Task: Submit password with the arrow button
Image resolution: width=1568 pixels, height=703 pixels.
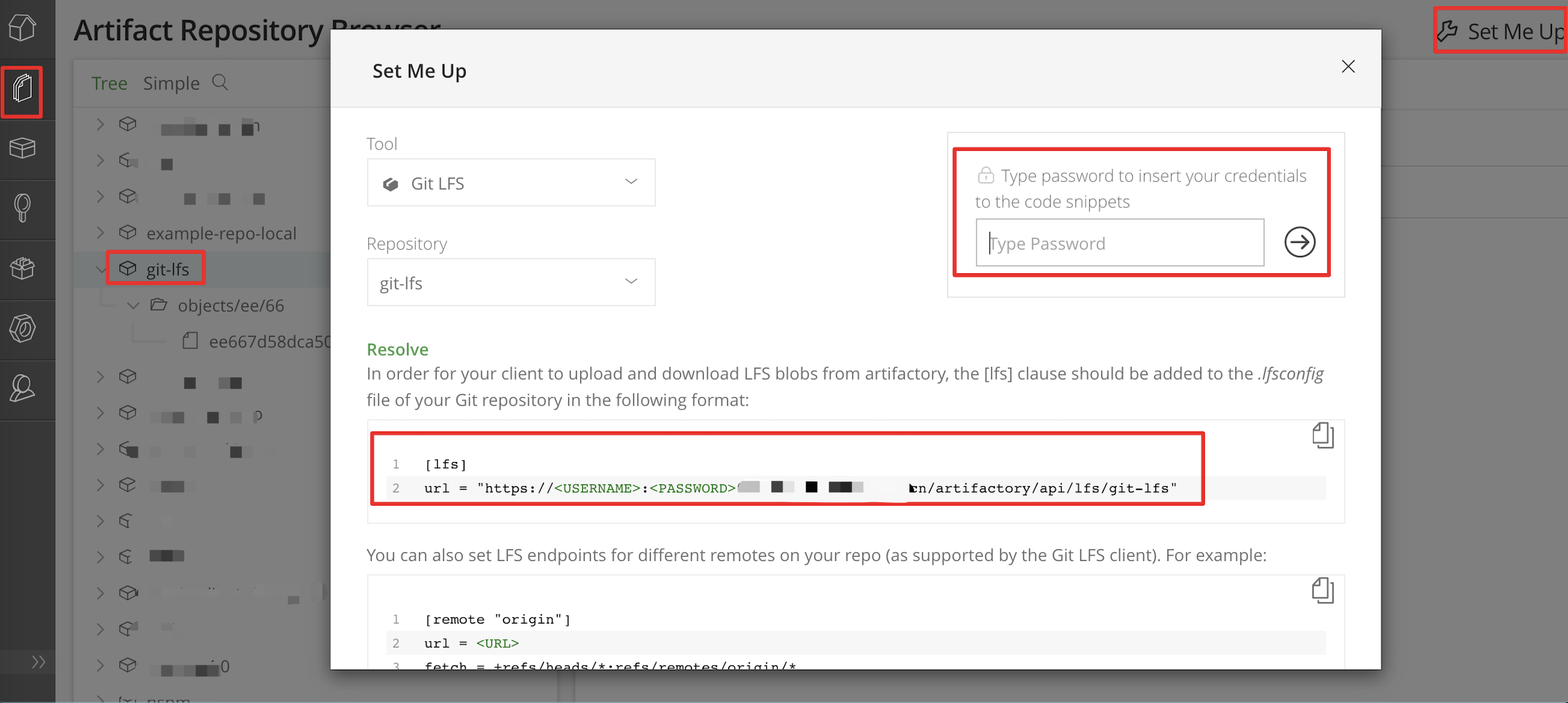Action: 1299,243
